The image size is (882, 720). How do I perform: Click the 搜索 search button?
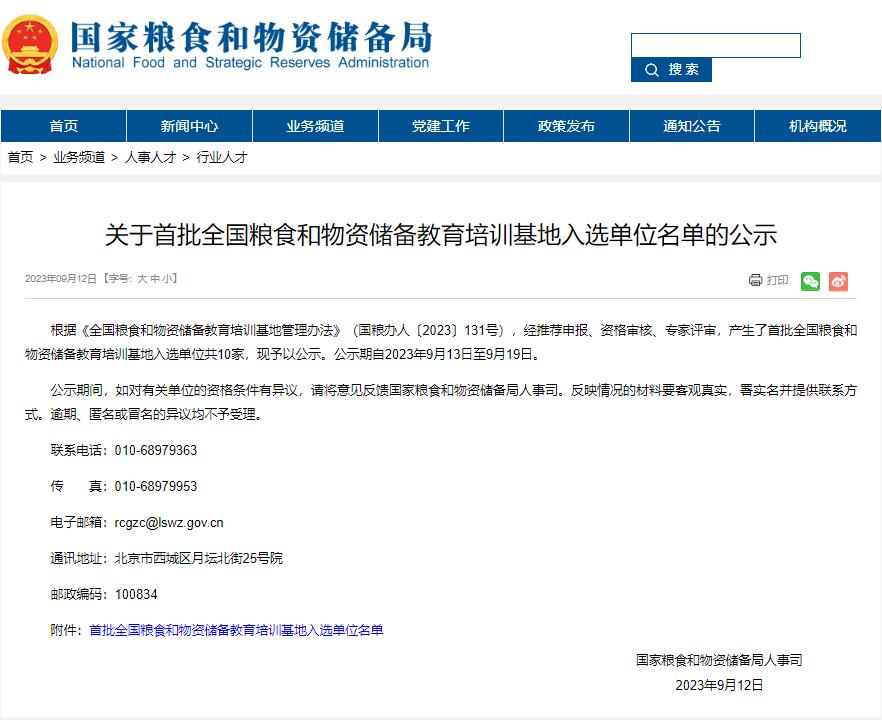point(671,70)
